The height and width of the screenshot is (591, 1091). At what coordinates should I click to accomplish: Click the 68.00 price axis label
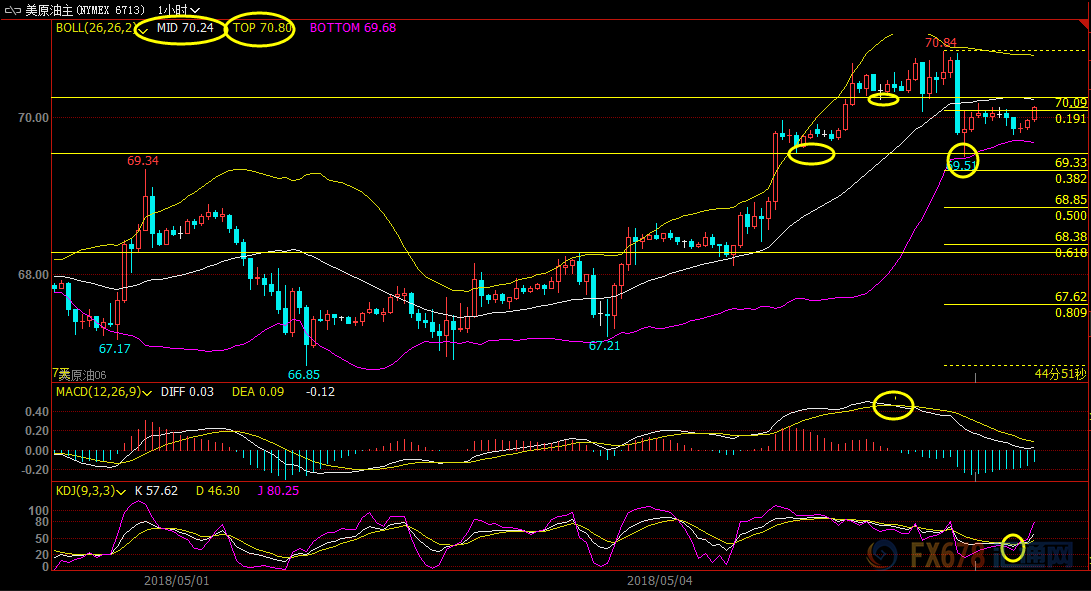pos(33,275)
